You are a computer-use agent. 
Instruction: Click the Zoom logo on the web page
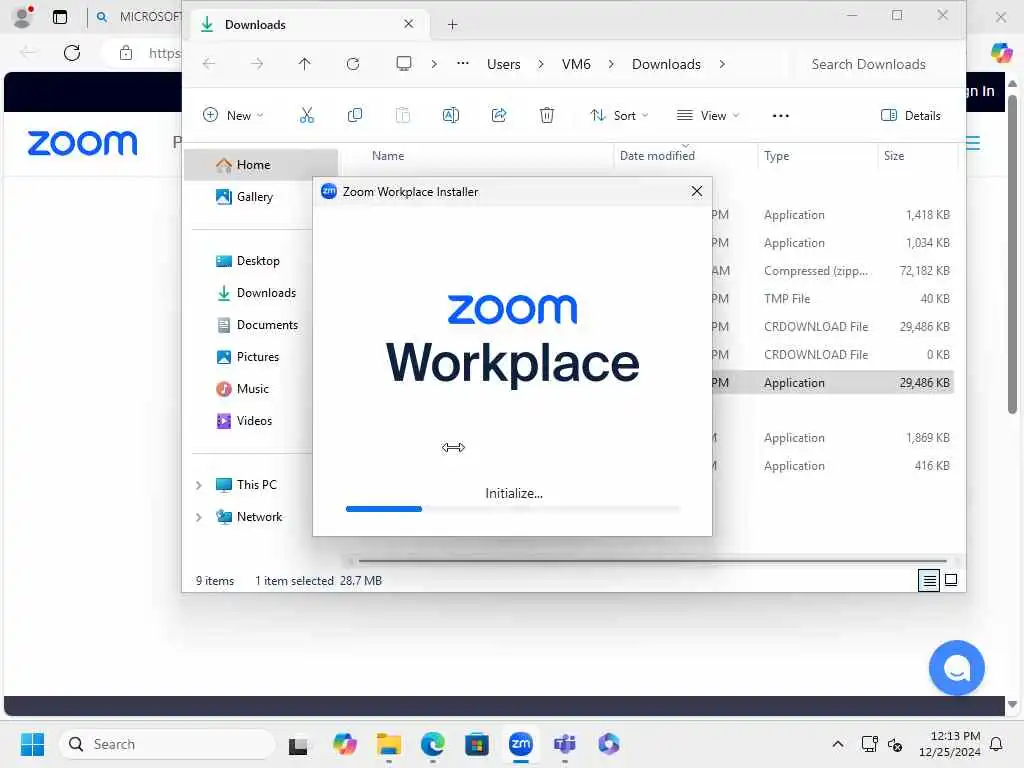82,143
